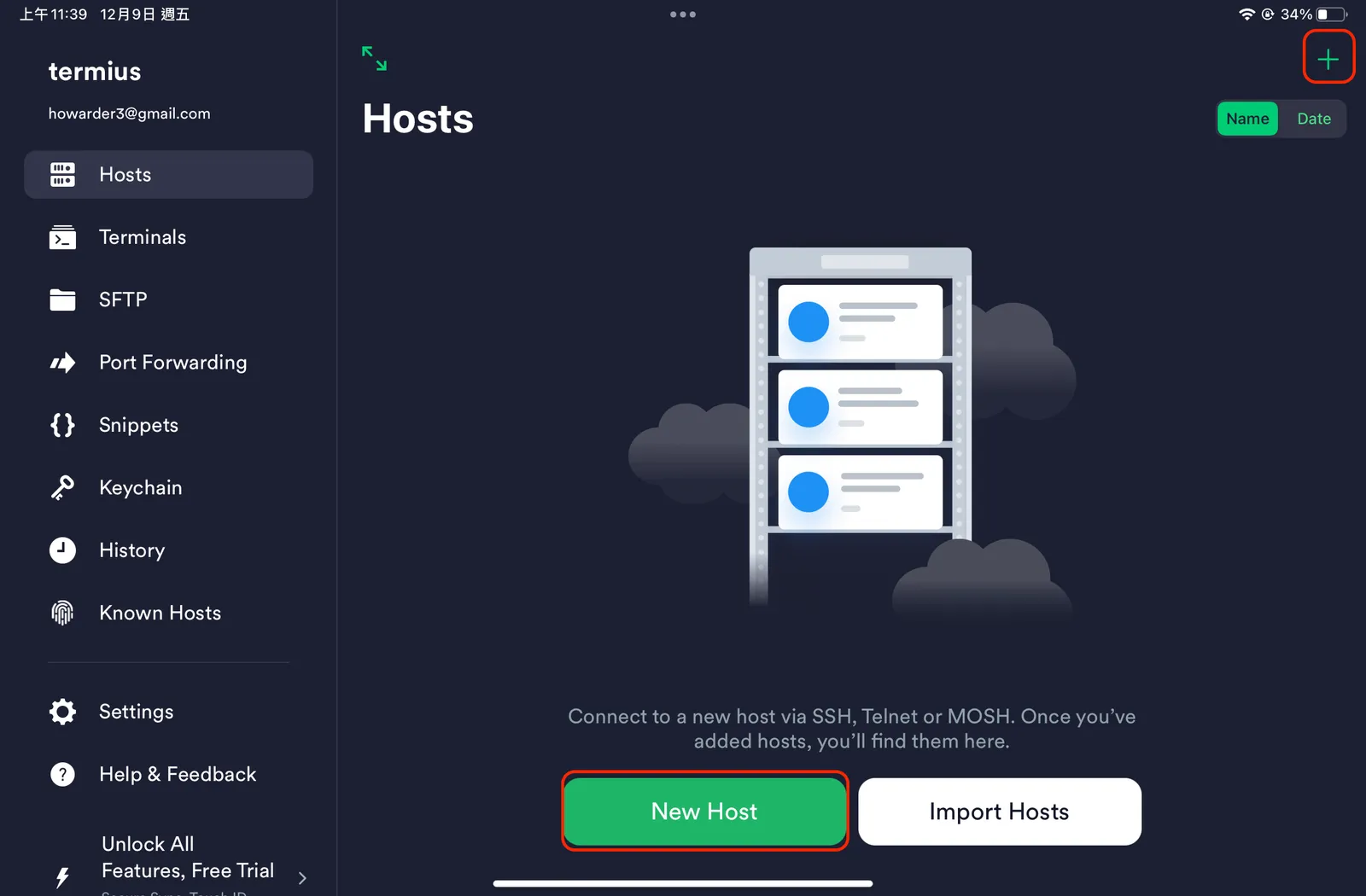Open the Settings gear icon
Image resolution: width=1366 pixels, height=896 pixels.
click(x=62, y=712)
